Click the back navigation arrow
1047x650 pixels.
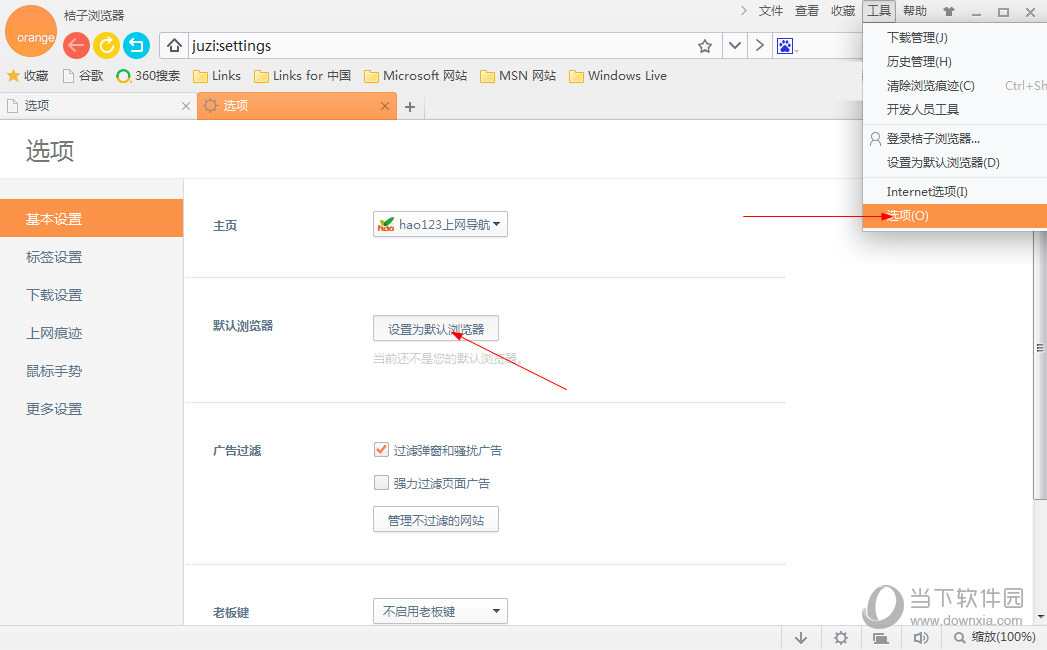coord(76,45)
